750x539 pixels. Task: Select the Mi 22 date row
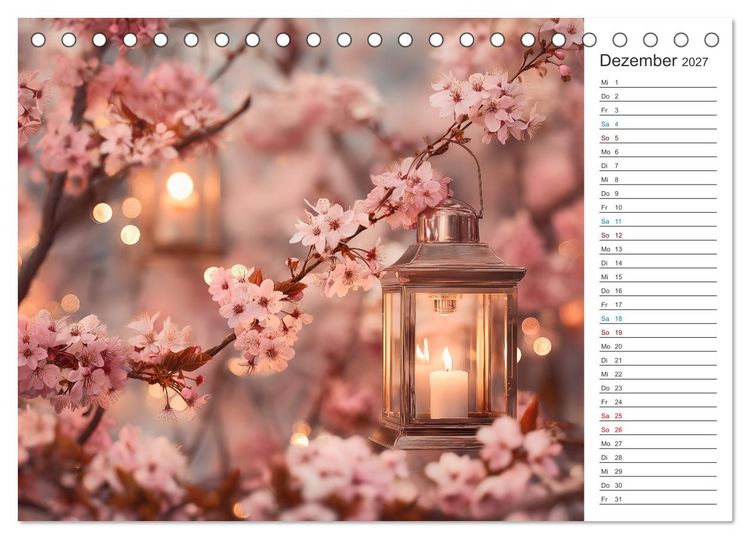pyautogui.click(x=658, y=374)
